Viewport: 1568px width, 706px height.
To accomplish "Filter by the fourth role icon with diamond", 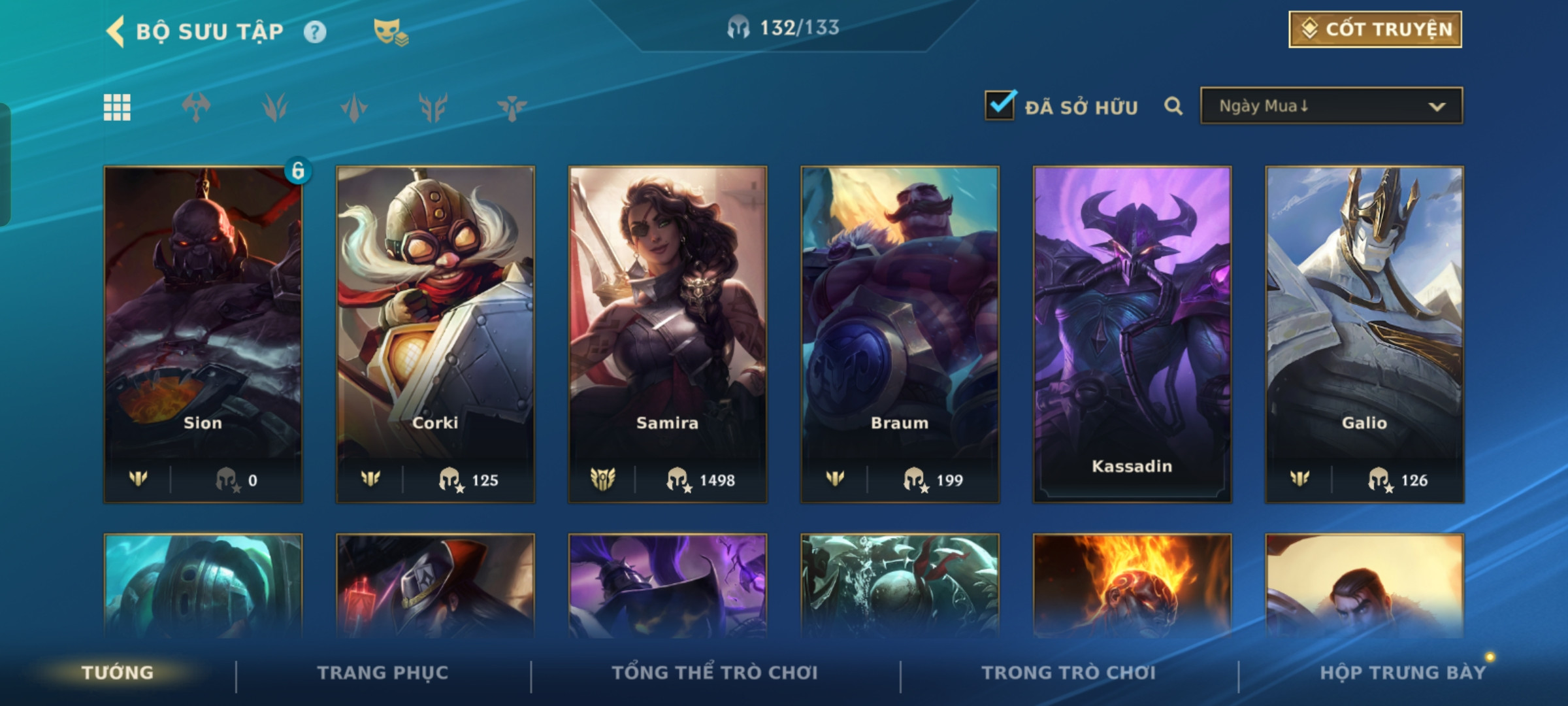I will (x=354, y=108).
